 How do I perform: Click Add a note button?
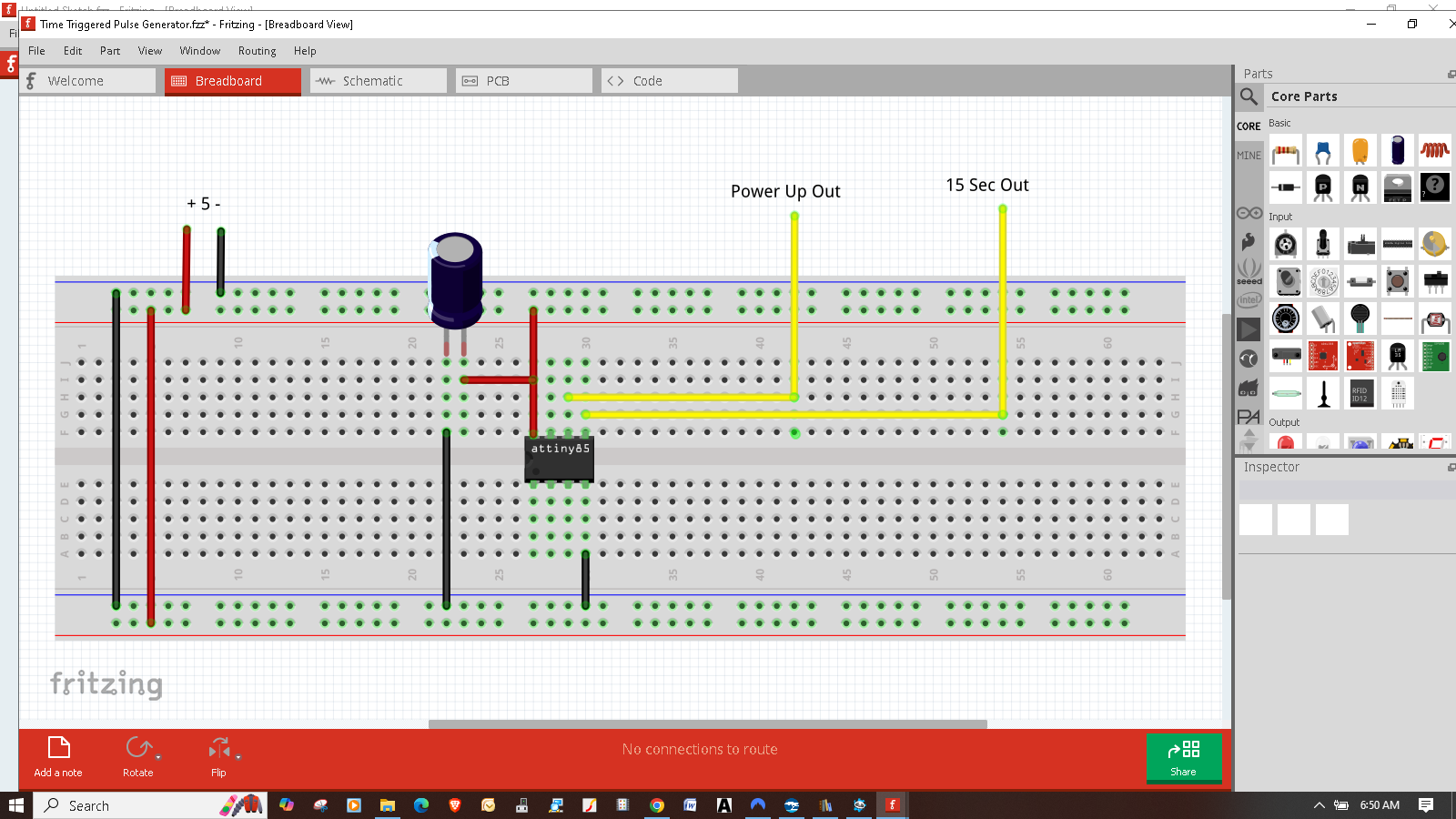[x=58, y=756]
